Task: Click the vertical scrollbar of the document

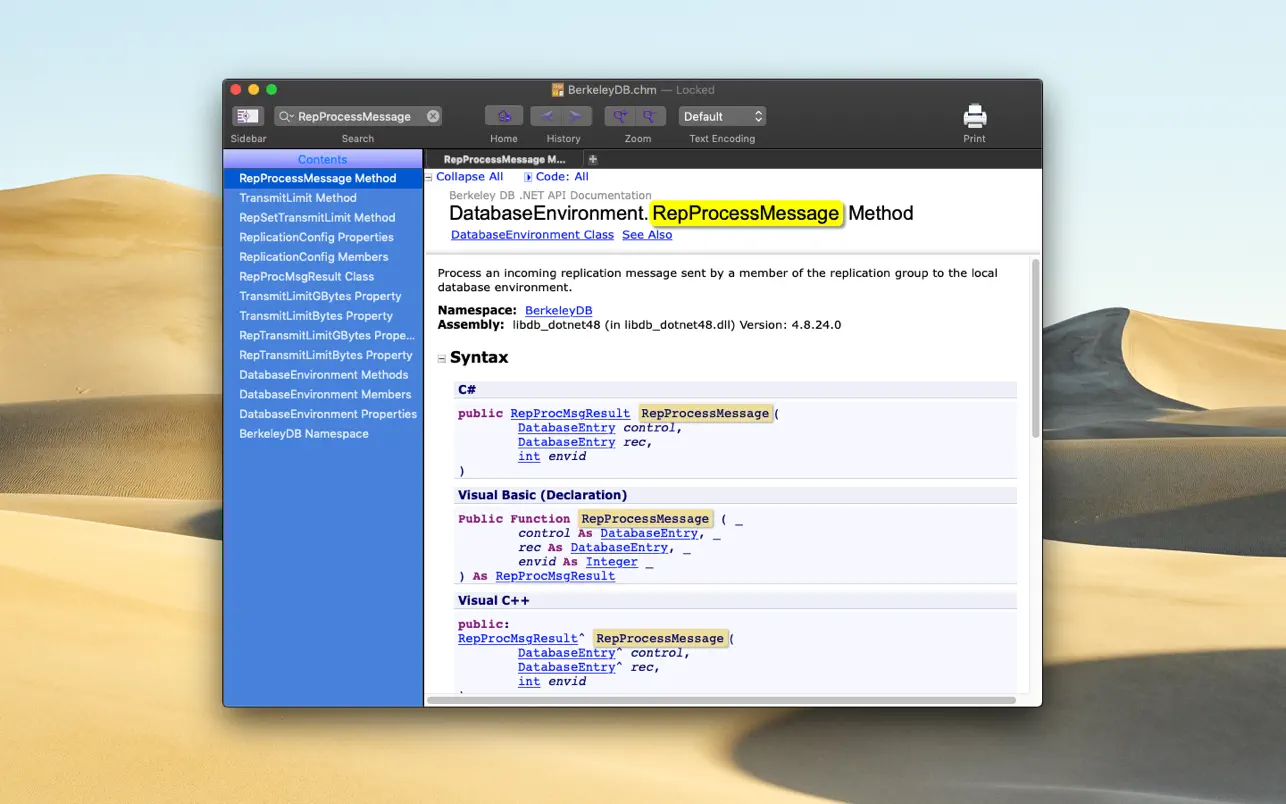Action: point(1035,350)
